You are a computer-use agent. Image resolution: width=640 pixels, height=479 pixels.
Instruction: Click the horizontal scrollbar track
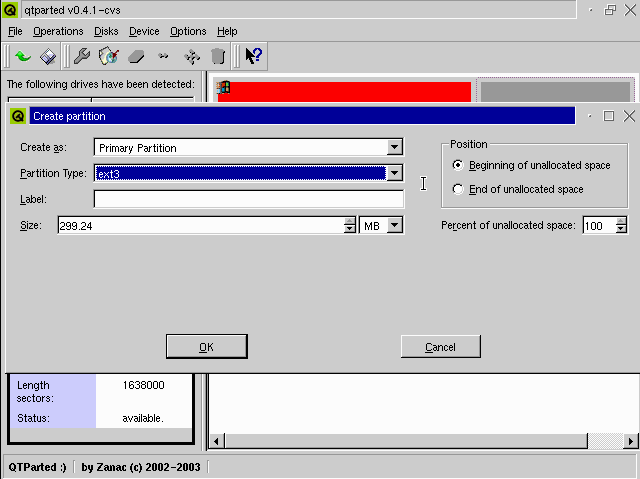pyautogui.click(x=606, y=441)
